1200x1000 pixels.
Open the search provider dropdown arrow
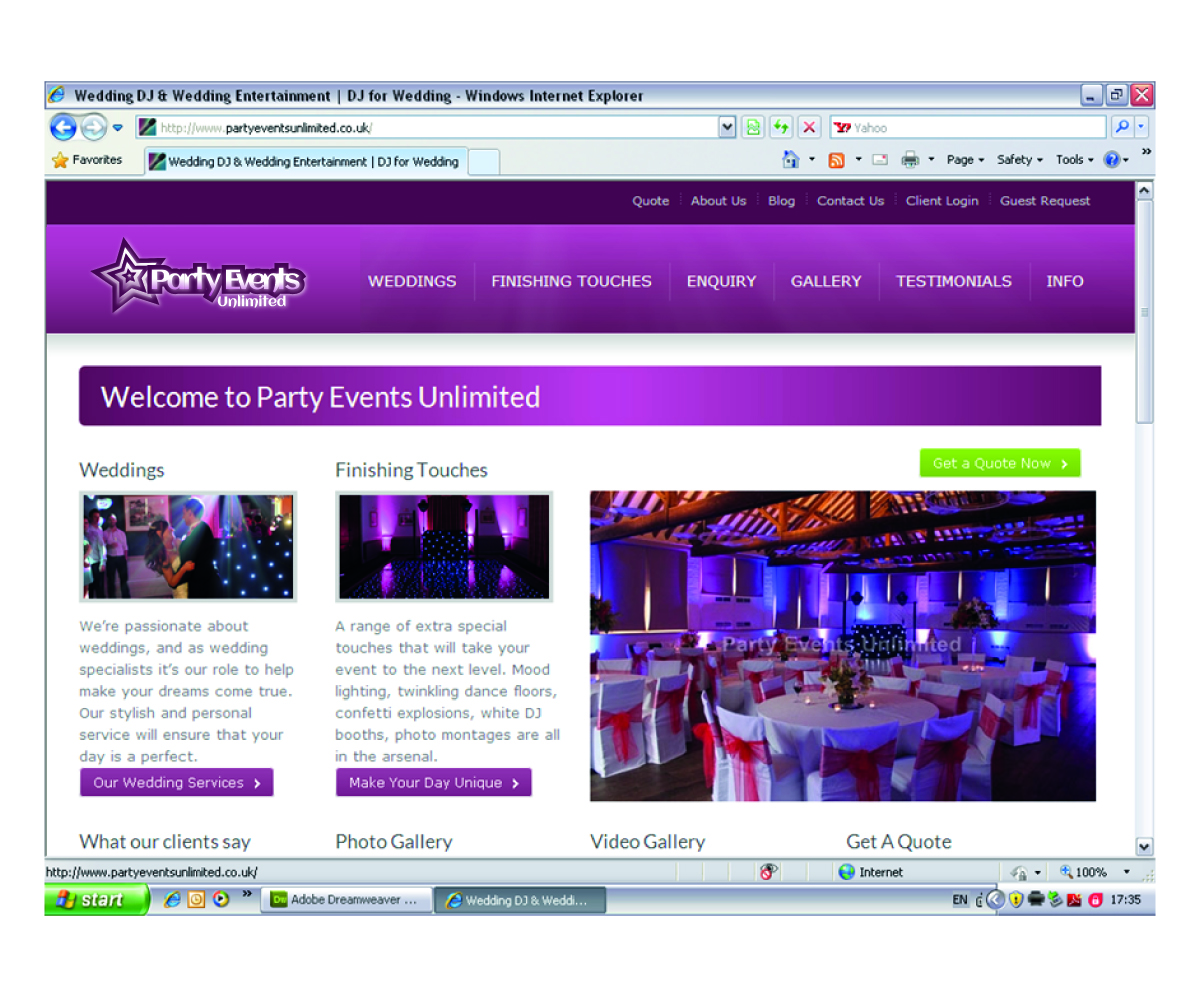(x=1142, y=128)
